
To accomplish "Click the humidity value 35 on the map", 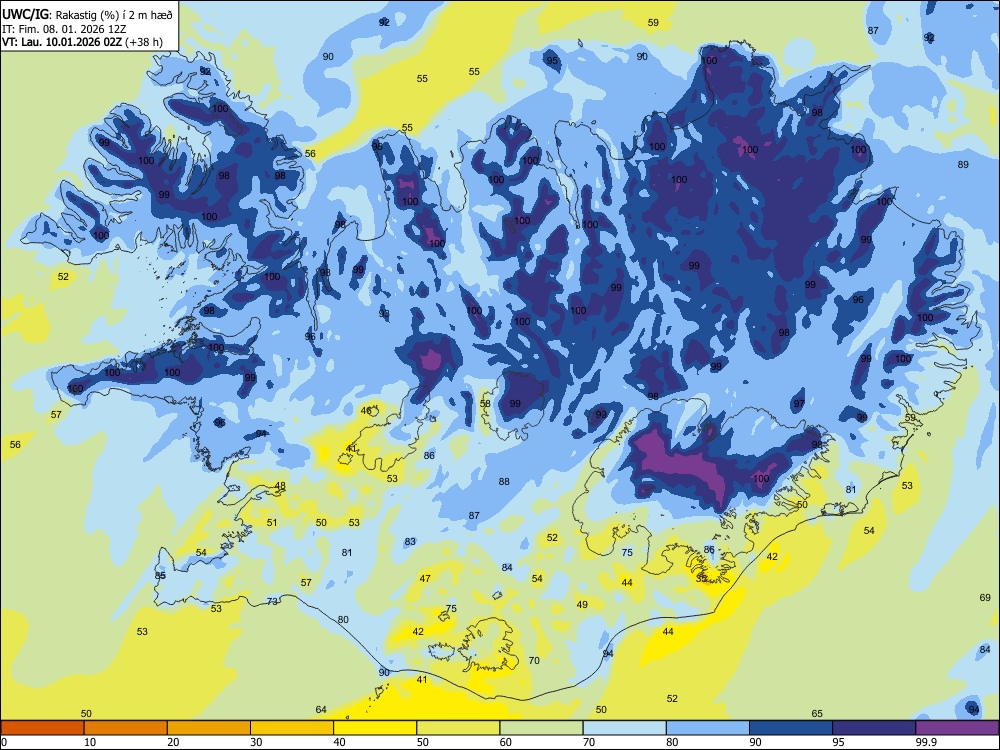I will [x=702, y=578].
